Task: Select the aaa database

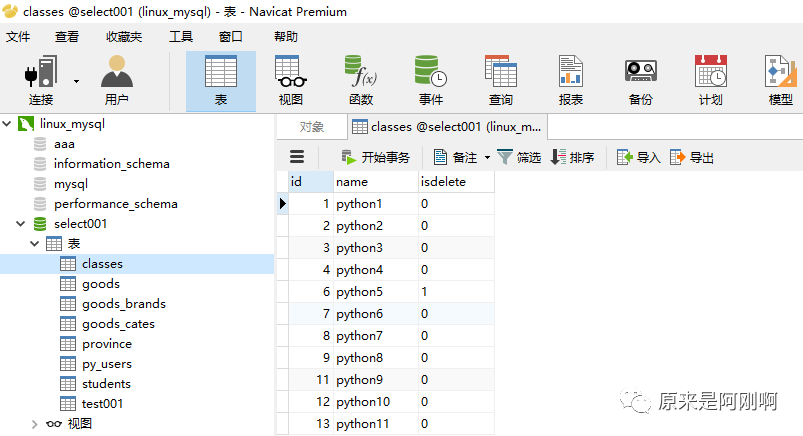Action: [65, 144]
